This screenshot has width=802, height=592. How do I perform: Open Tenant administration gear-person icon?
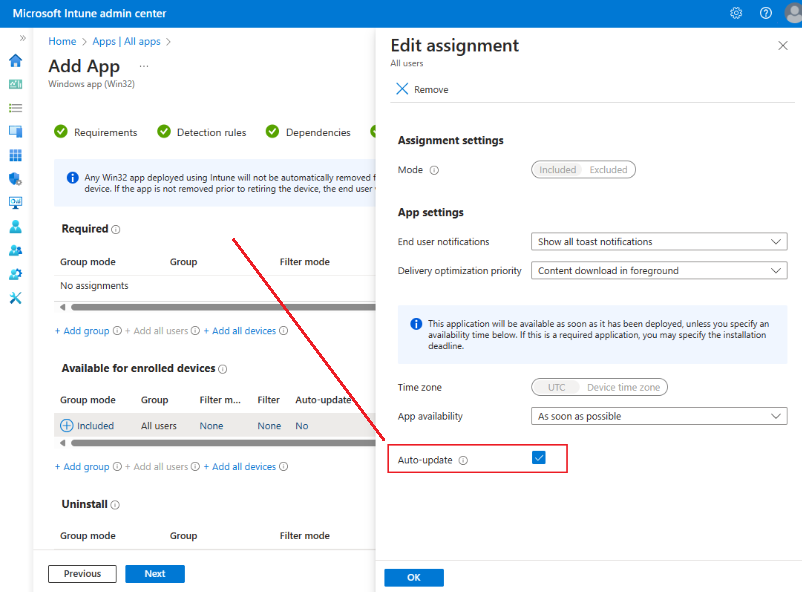click(15, 274)
